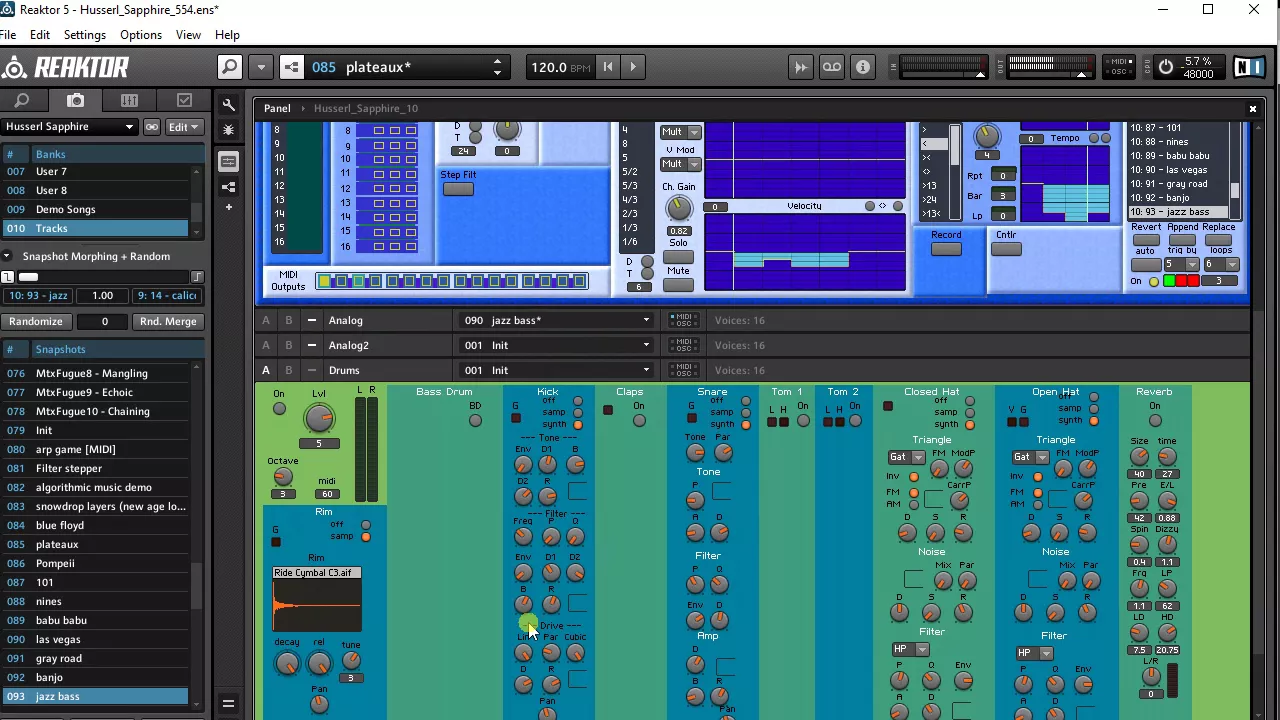Open the Settings menu
The width and height of the screenshot is (1280, 720).
pyautogui.click(x=84, y=35)
